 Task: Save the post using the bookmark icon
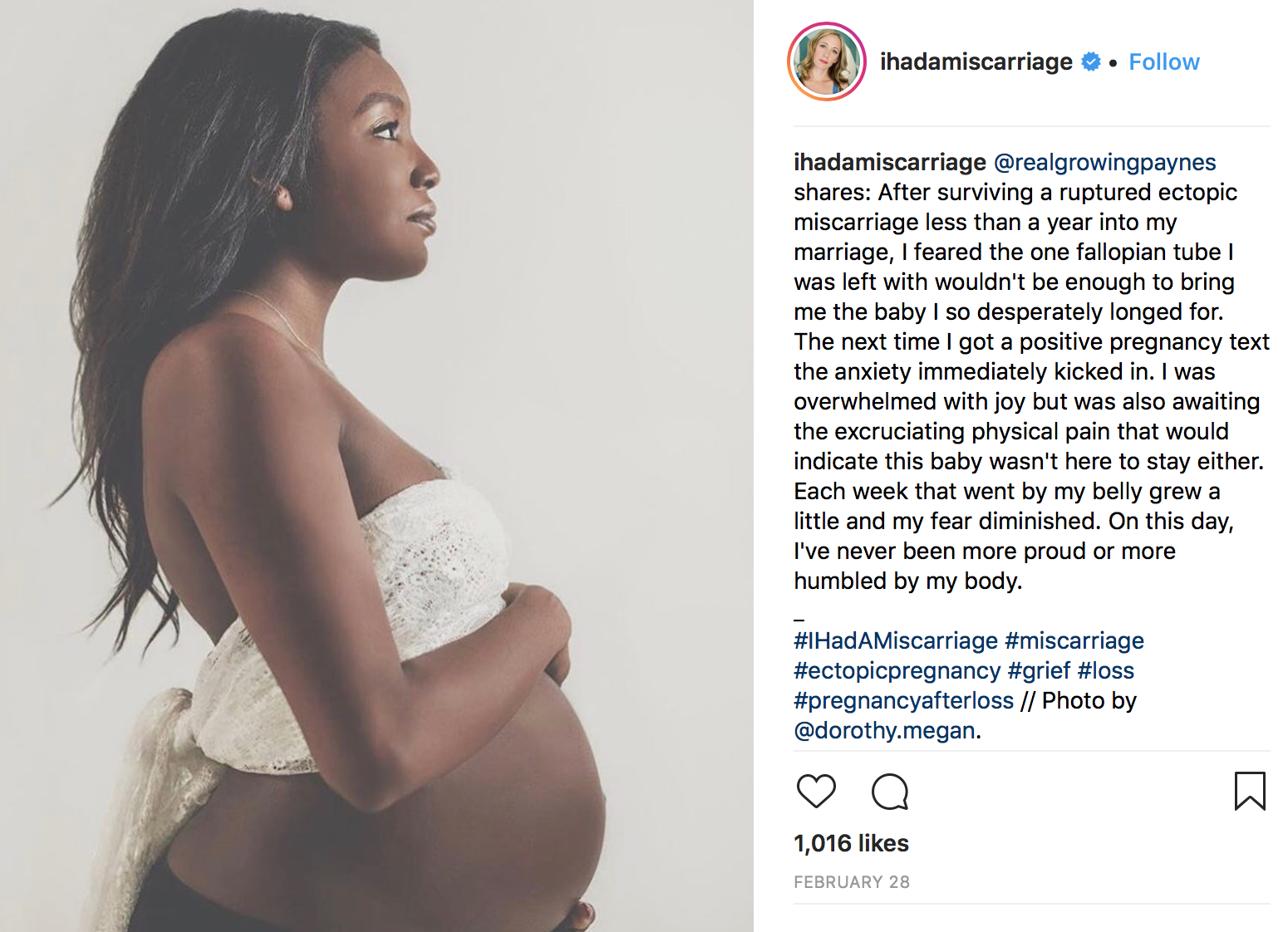click(1250, 791)
